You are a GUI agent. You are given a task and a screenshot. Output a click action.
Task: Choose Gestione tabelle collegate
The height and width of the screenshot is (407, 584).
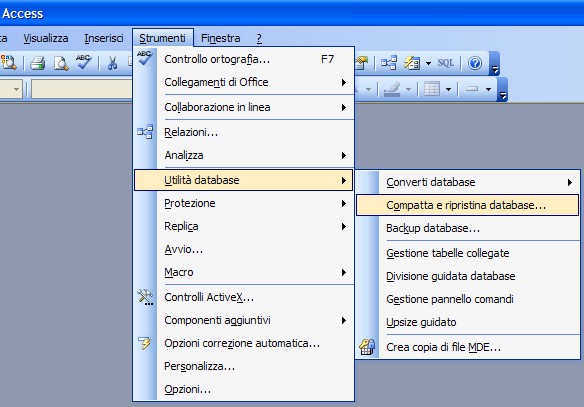(x=467, y=253)
